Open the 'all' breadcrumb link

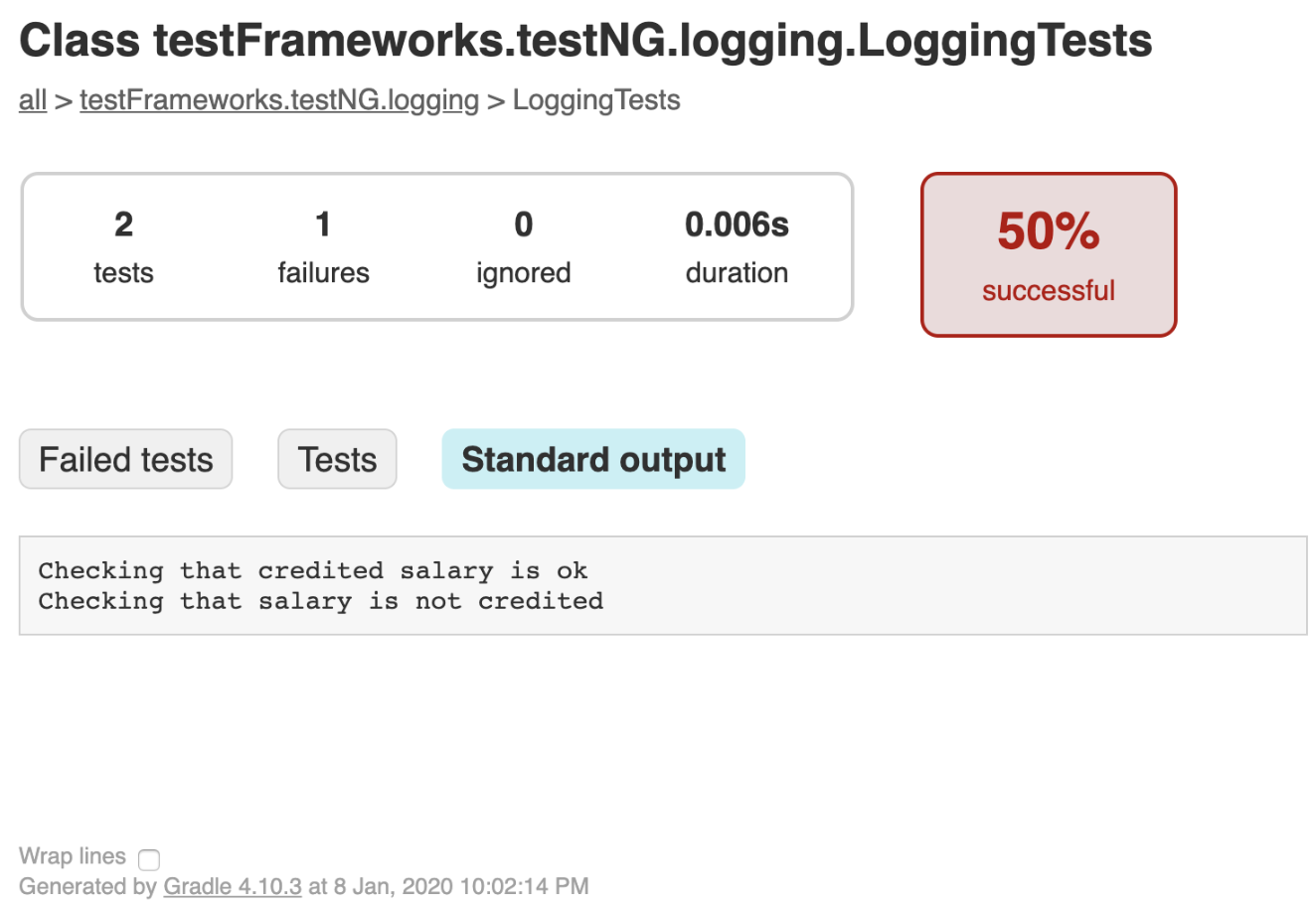click(32, 100)
